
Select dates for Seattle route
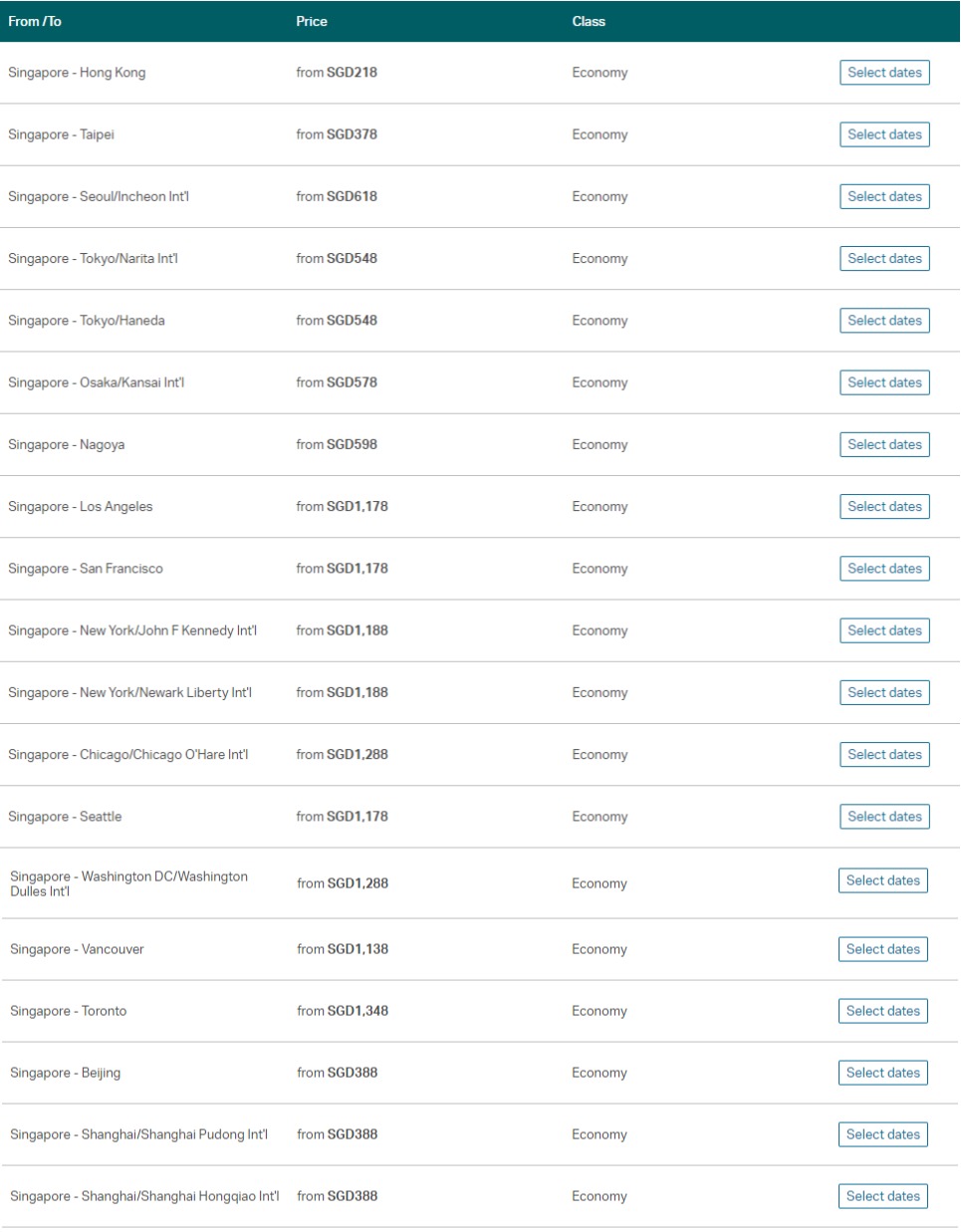pyautogui.click(x=884, y=817)
